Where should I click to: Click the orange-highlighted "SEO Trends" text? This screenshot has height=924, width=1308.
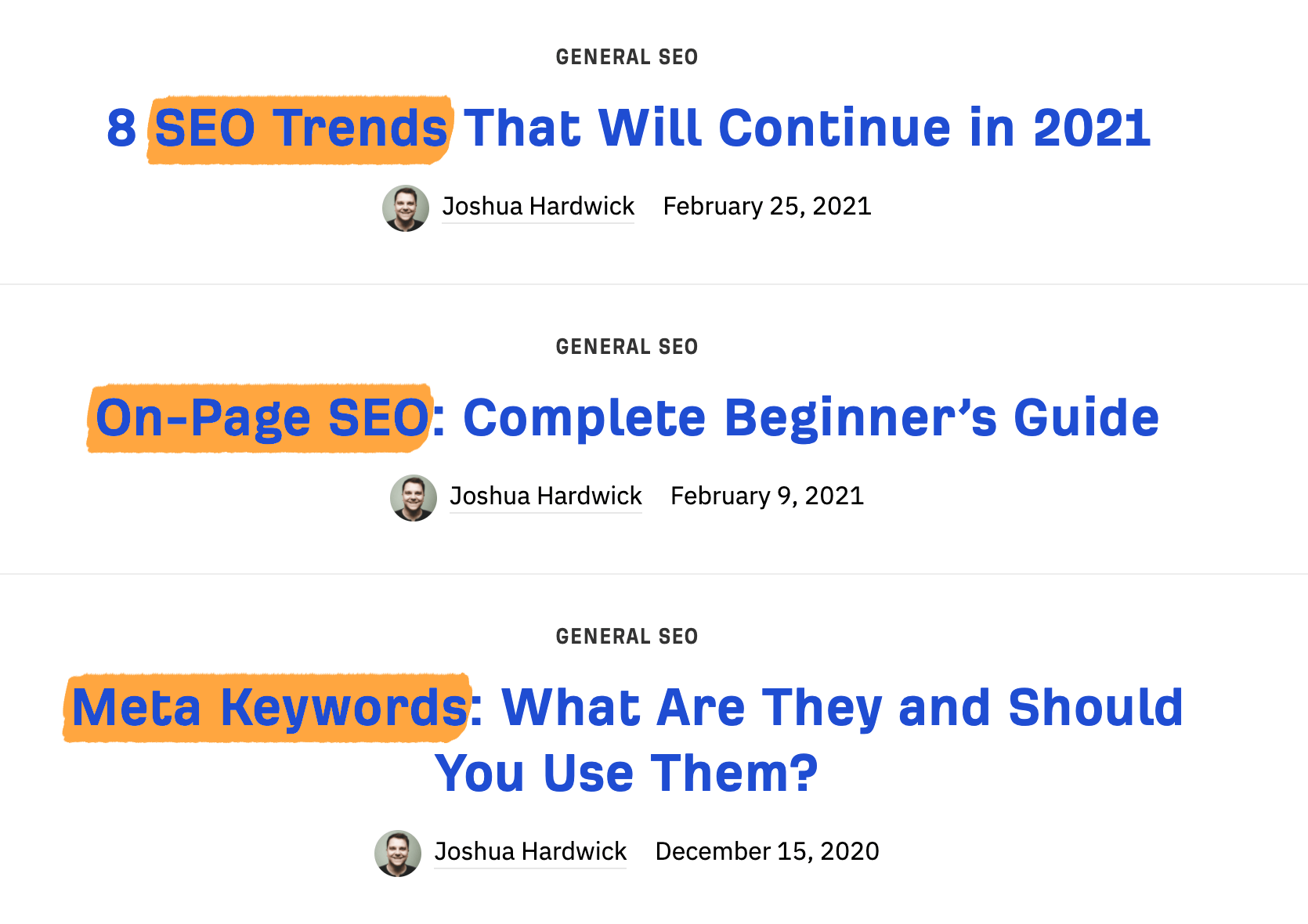coord(301,128)
